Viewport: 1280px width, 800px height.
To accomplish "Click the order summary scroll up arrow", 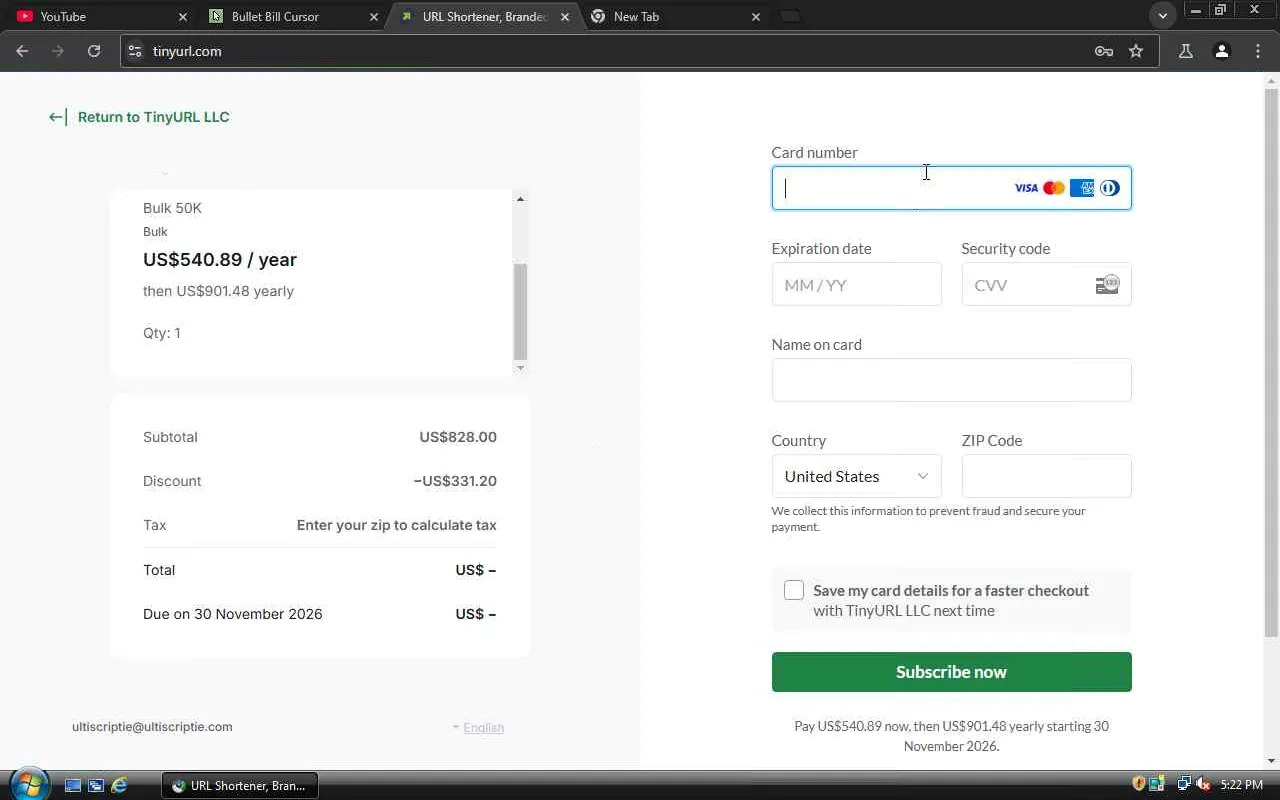I will tap(520, 200).
